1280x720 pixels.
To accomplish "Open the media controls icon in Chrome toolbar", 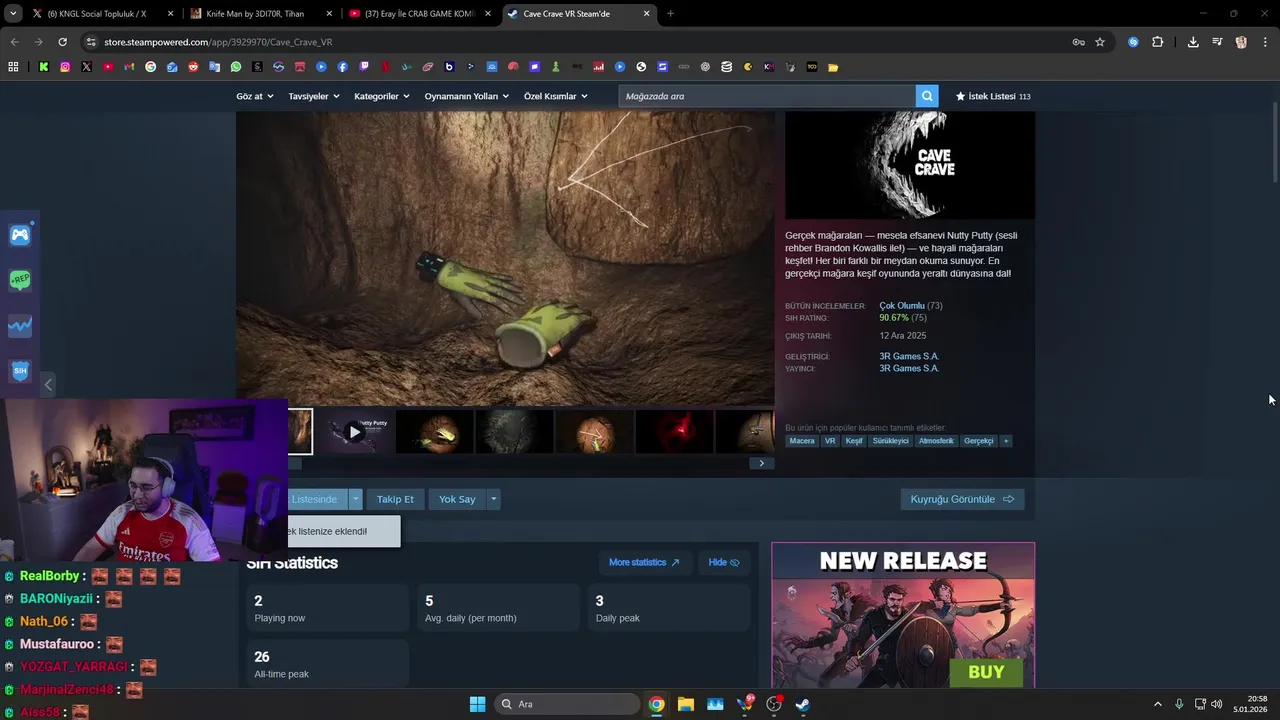I will (1217, 42).
